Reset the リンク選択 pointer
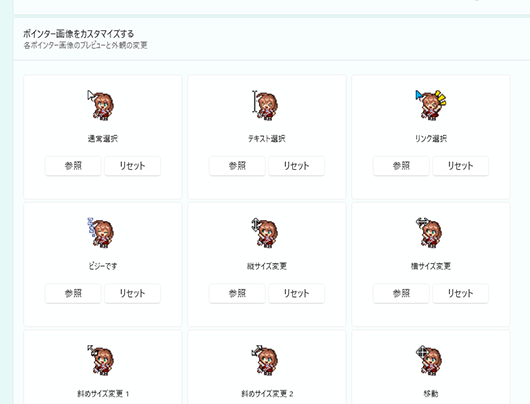The height and width of the screenshot is (404, 530). [x=460, y=166]
